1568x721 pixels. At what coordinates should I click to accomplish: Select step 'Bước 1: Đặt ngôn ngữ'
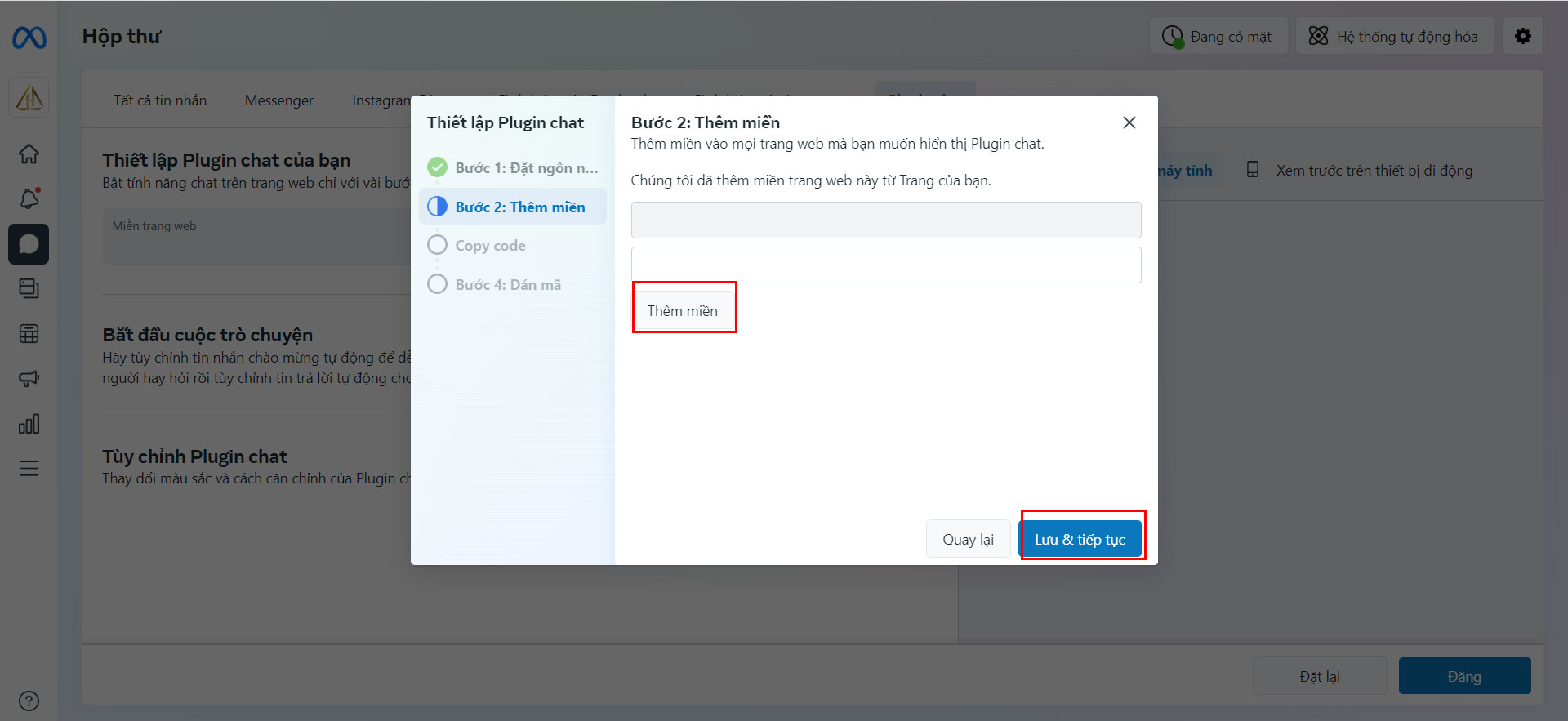(513, 167)
